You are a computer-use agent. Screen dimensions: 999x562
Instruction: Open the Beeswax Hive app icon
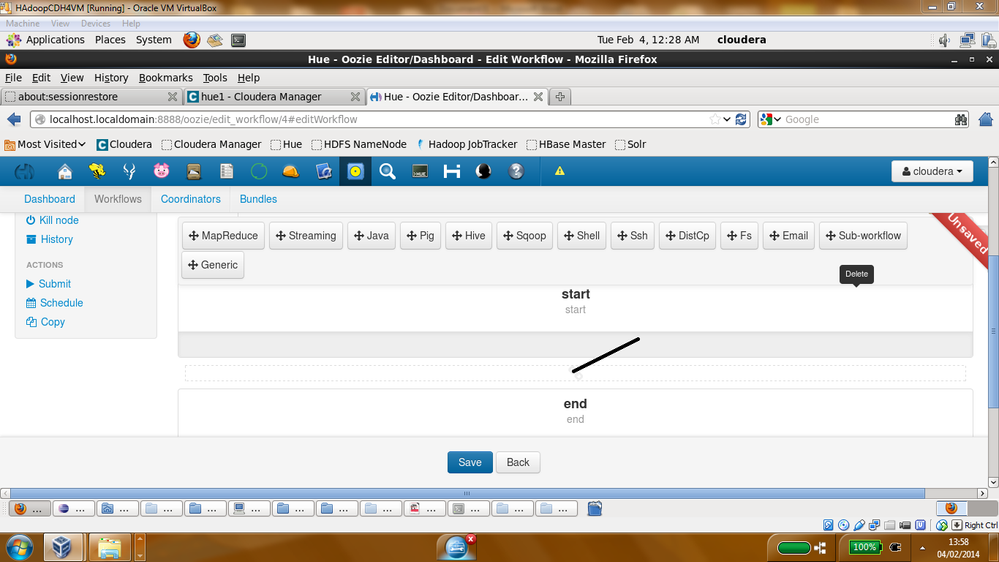97,171
